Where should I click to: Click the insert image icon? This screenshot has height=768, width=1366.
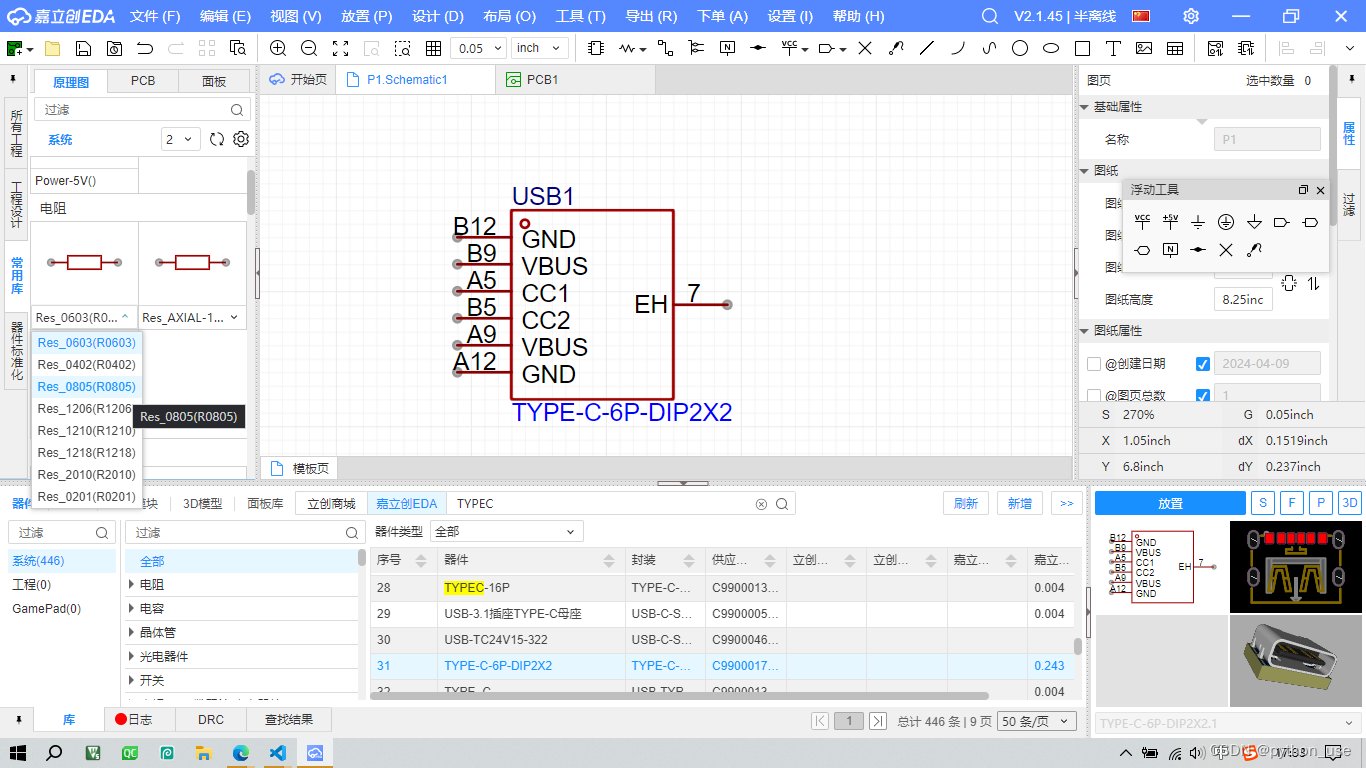pyautogui.click(x=1144, y=48)
